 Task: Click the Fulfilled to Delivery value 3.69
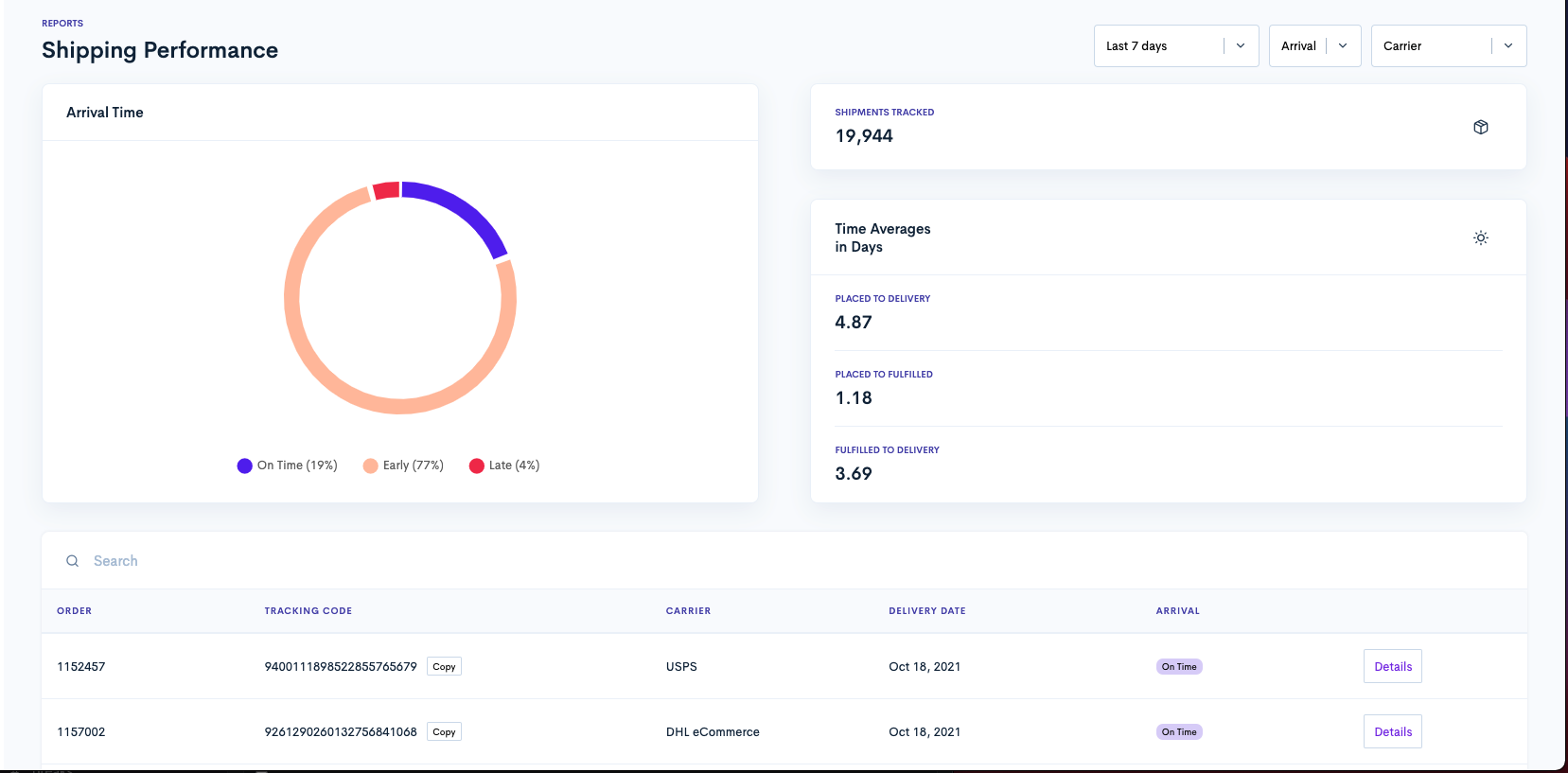click(854, 474)
